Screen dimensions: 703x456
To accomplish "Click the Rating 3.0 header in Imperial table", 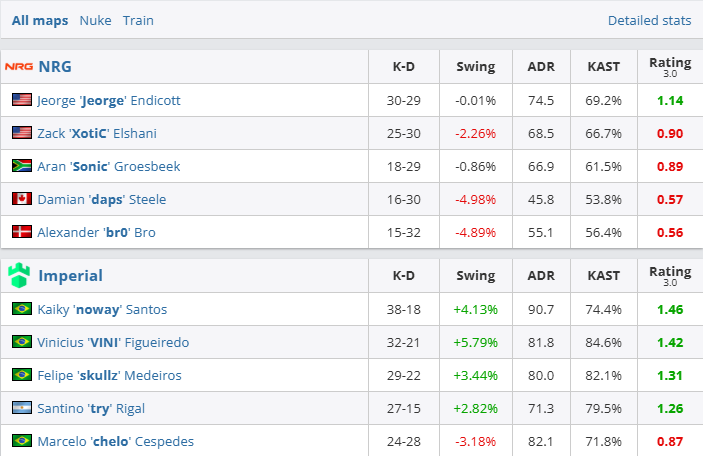I will [670, 275].
